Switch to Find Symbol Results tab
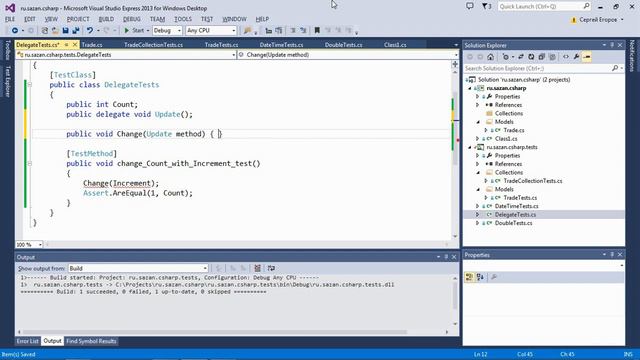Image resolution: width=640 pixels, height=360 pixels. 91,341
